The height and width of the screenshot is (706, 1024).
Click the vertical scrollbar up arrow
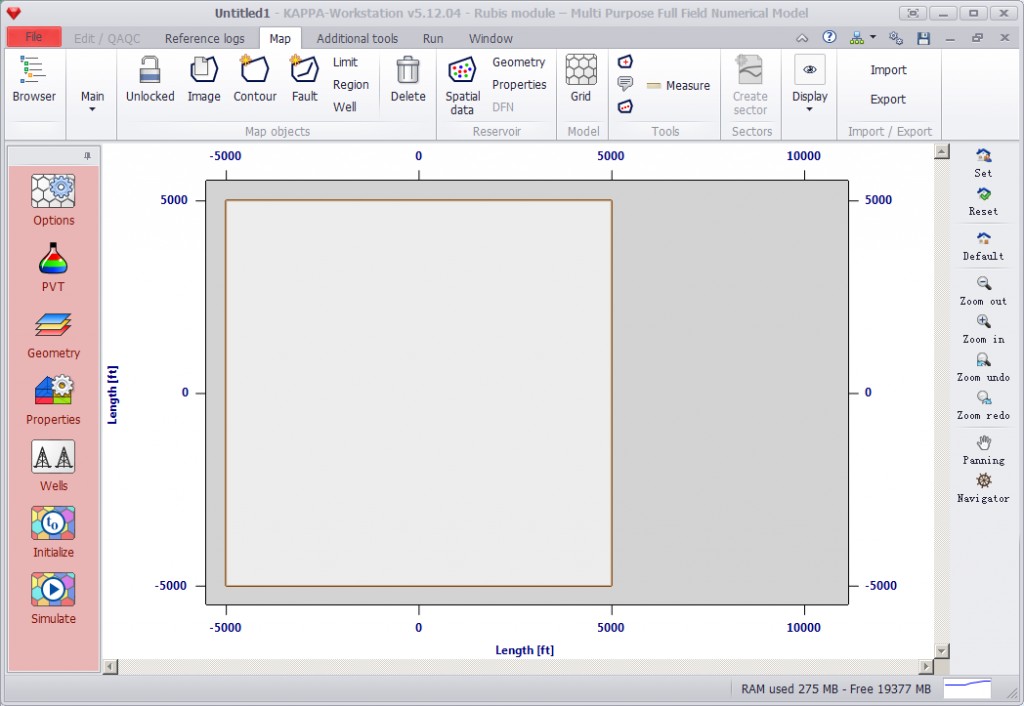[x=941, y=152]
